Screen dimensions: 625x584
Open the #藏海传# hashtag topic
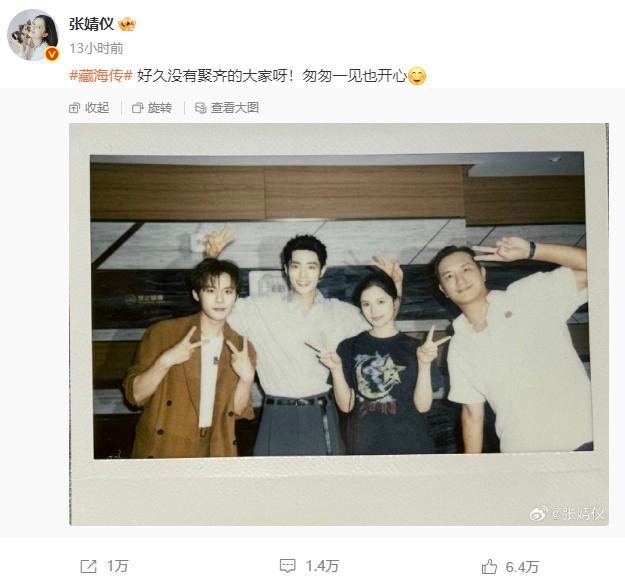click(x=101, y=75)
